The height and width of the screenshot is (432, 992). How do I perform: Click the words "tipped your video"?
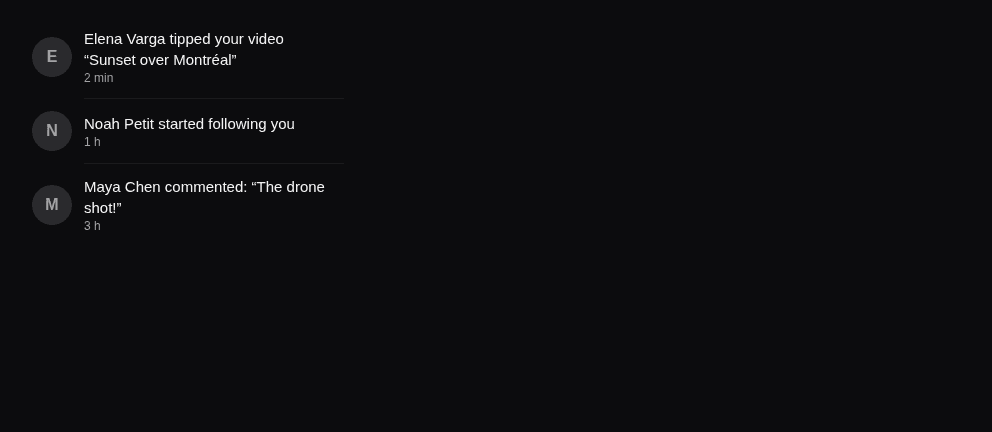pyautogui.click(x=226, y=39)
